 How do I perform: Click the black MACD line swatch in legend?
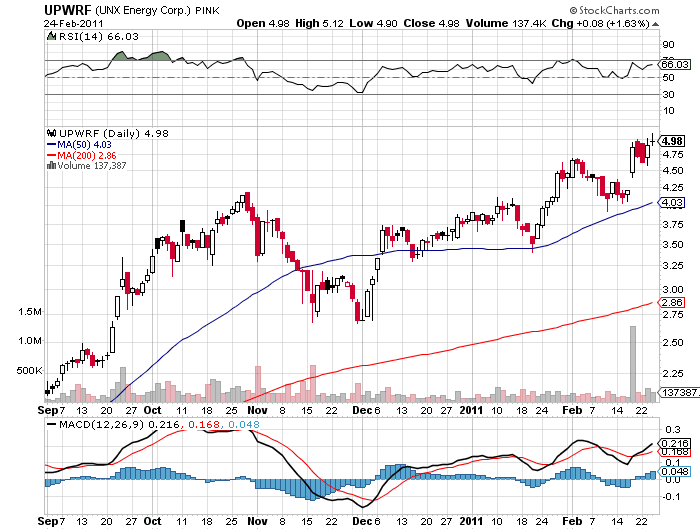52,424
